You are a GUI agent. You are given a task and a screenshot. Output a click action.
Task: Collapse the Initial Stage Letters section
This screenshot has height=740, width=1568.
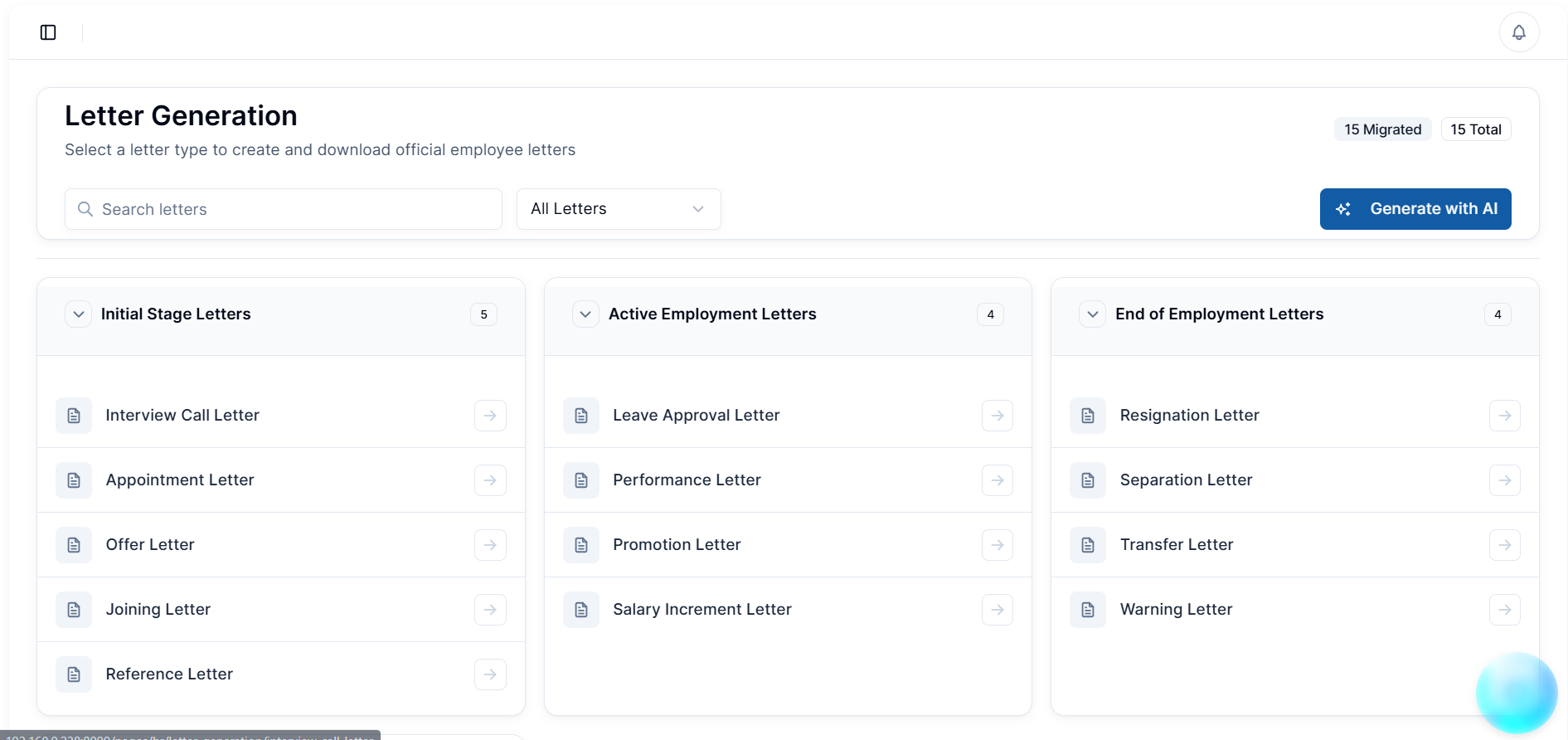(x=79, y=314)
